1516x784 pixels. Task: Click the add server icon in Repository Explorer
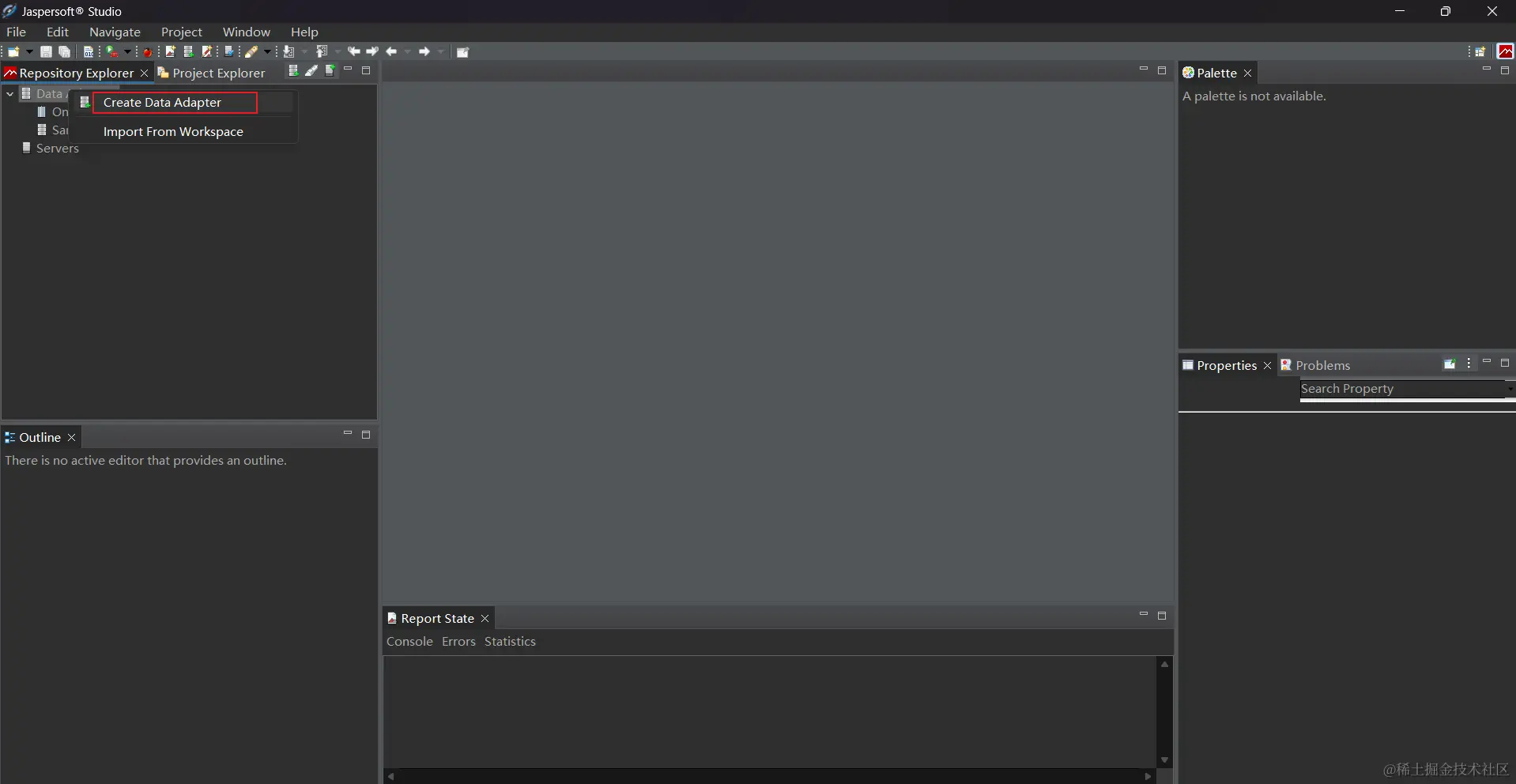(x=330, y=70)
